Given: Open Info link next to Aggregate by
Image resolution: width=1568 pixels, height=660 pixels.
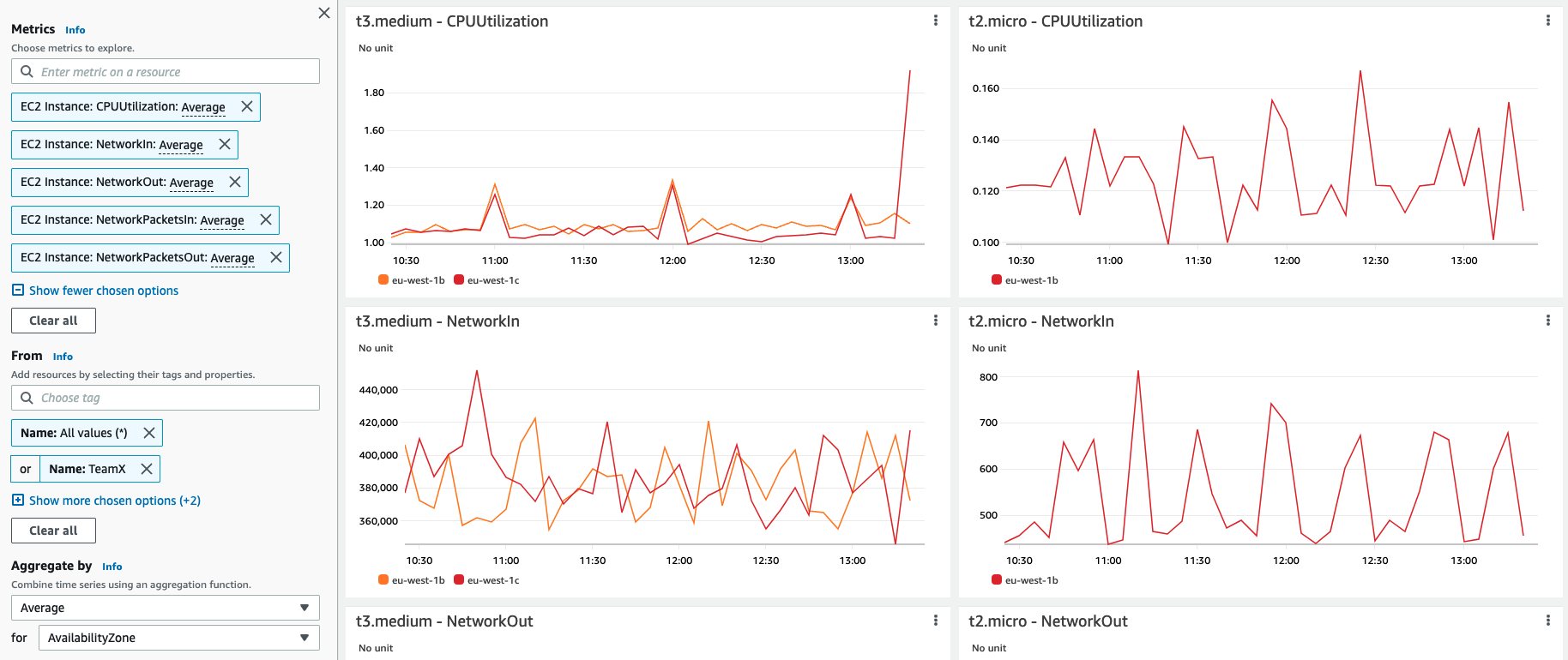Looking at the screenshot, I should [x=112, y=567].
